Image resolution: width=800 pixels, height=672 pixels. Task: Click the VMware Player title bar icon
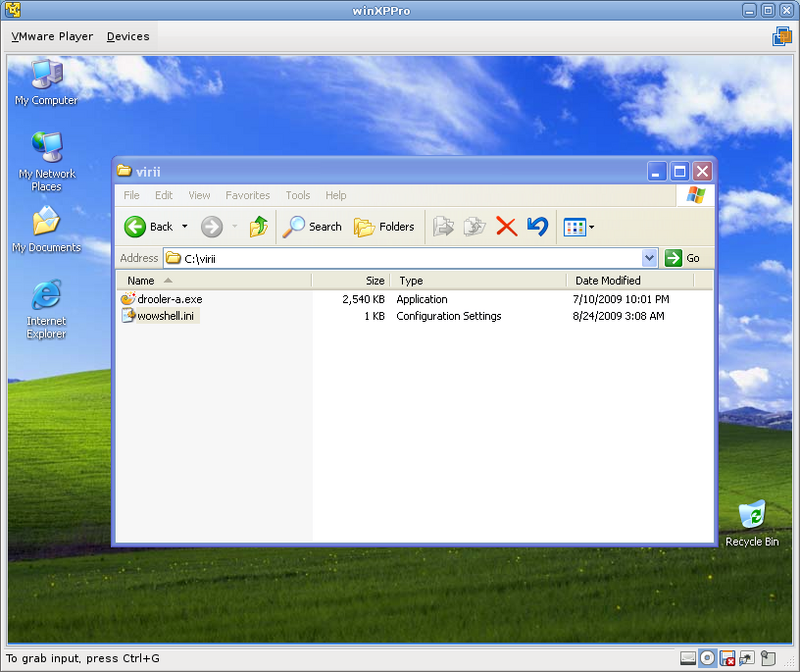tap(13, 10)
